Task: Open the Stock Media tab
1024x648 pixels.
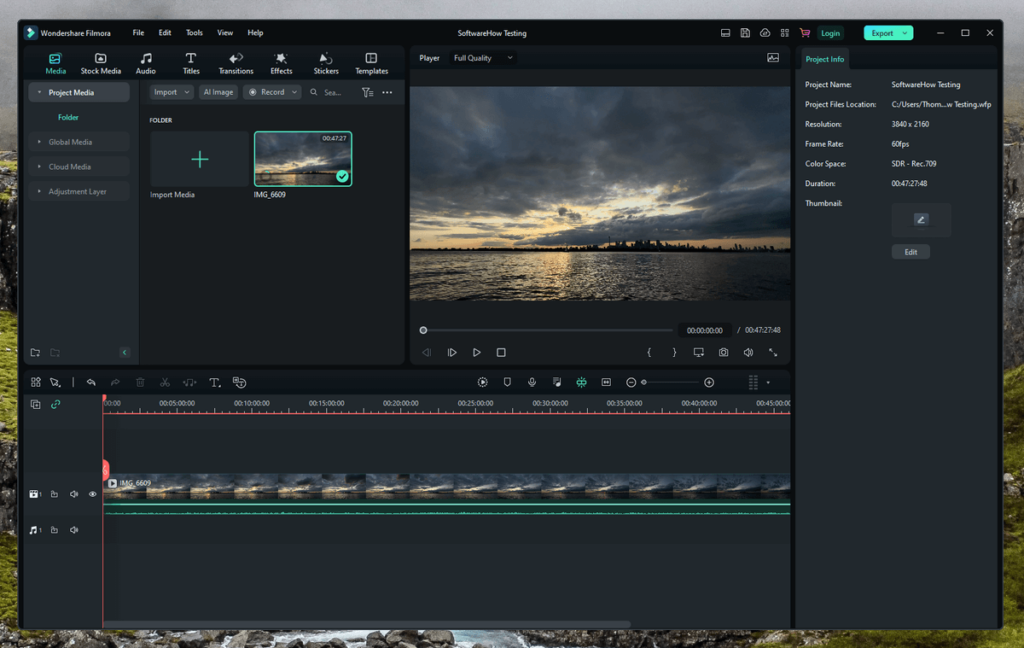Action: (x=101, y=63)
